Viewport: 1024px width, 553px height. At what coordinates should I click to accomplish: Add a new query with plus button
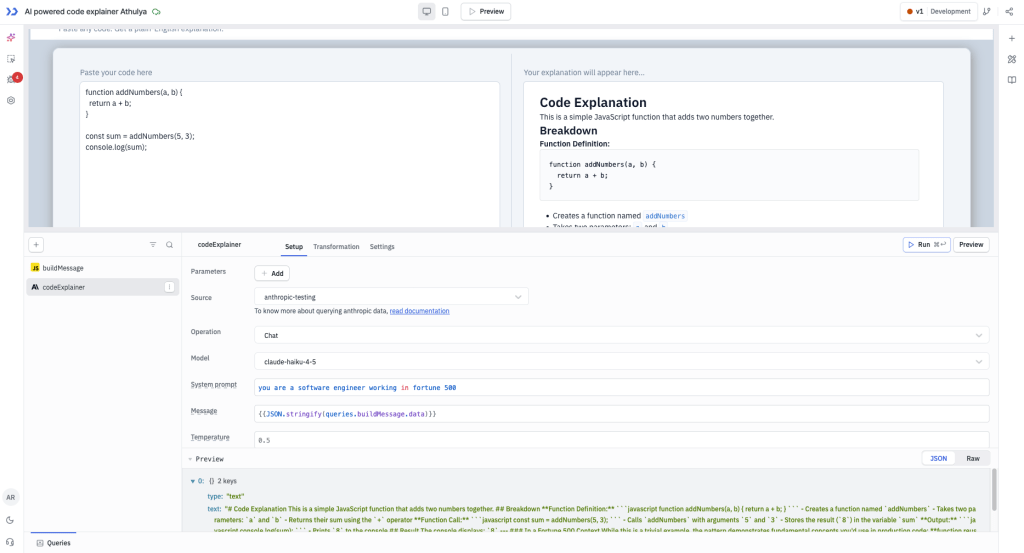(36, 245)
